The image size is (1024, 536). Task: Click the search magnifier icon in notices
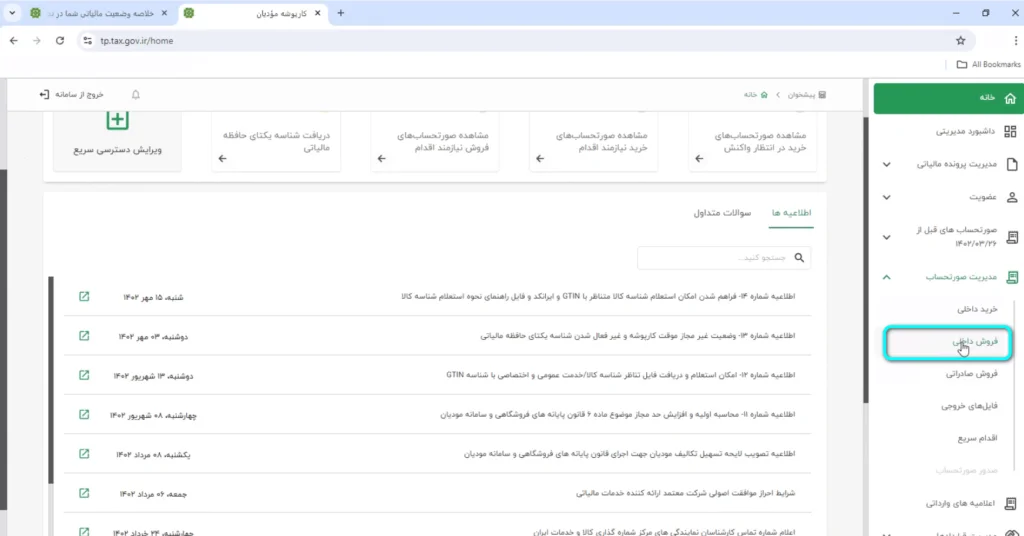tap(799, 258)
